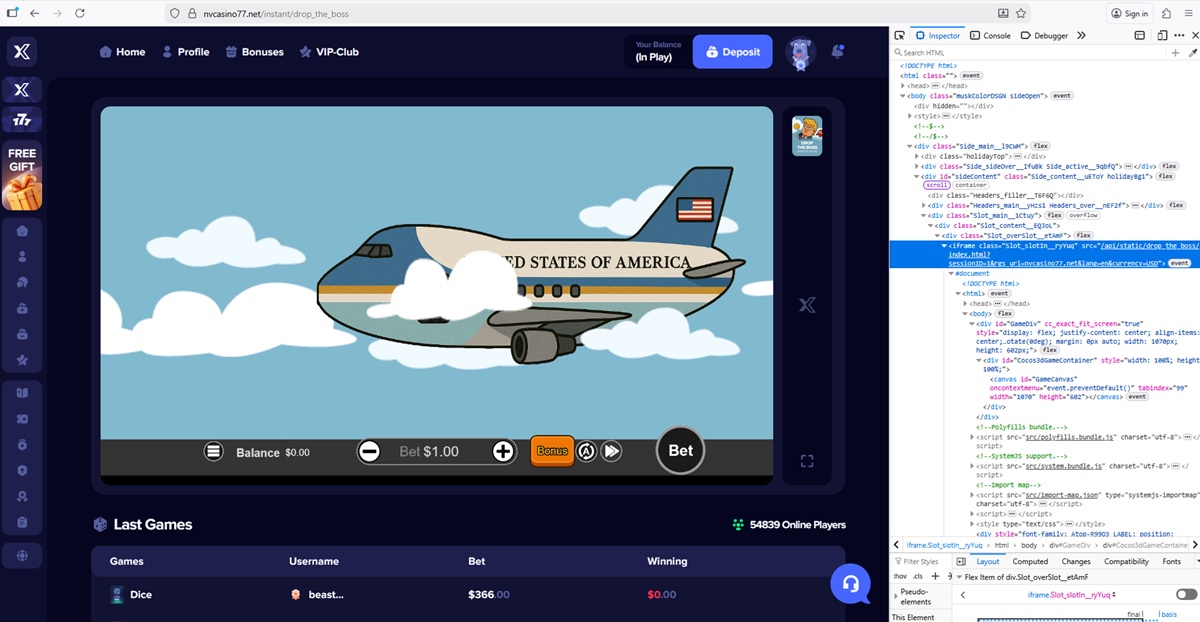Decrease the bet with minus button
Screen dimensions: 1200x622
tap(369, 452)
